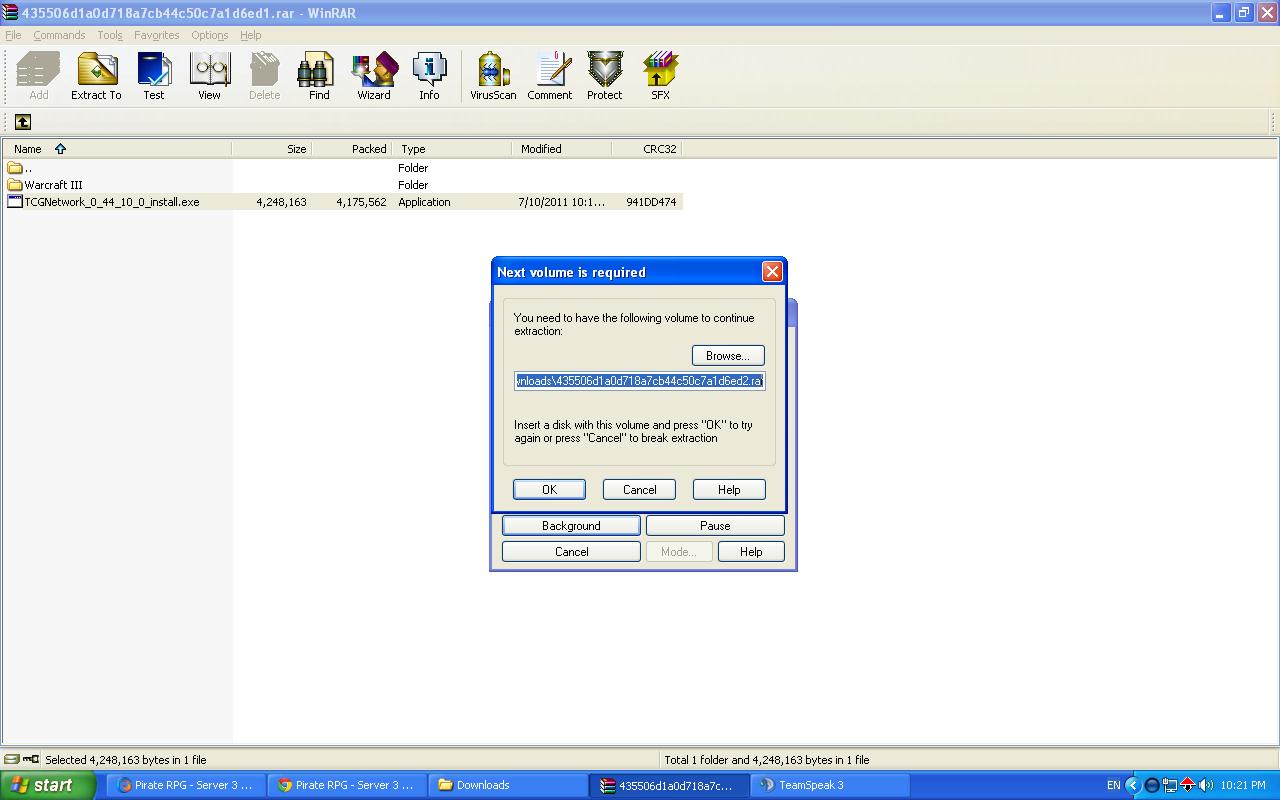The image size is (1280, 800).
Task: Click the CRC32 value 941DD474
Action: (651, 202)
